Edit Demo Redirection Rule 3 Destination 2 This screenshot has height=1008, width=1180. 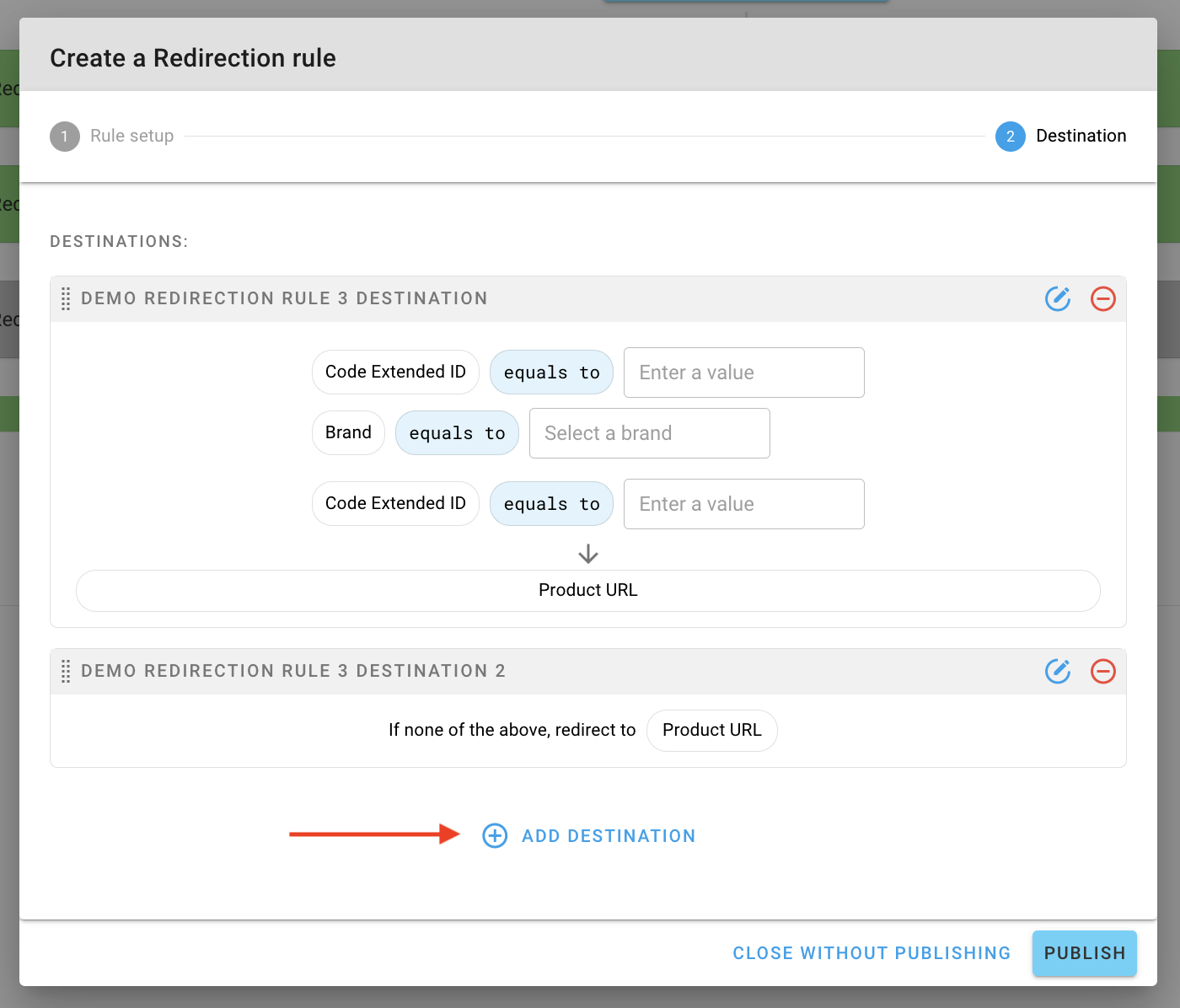click(x=1058, y=671)
